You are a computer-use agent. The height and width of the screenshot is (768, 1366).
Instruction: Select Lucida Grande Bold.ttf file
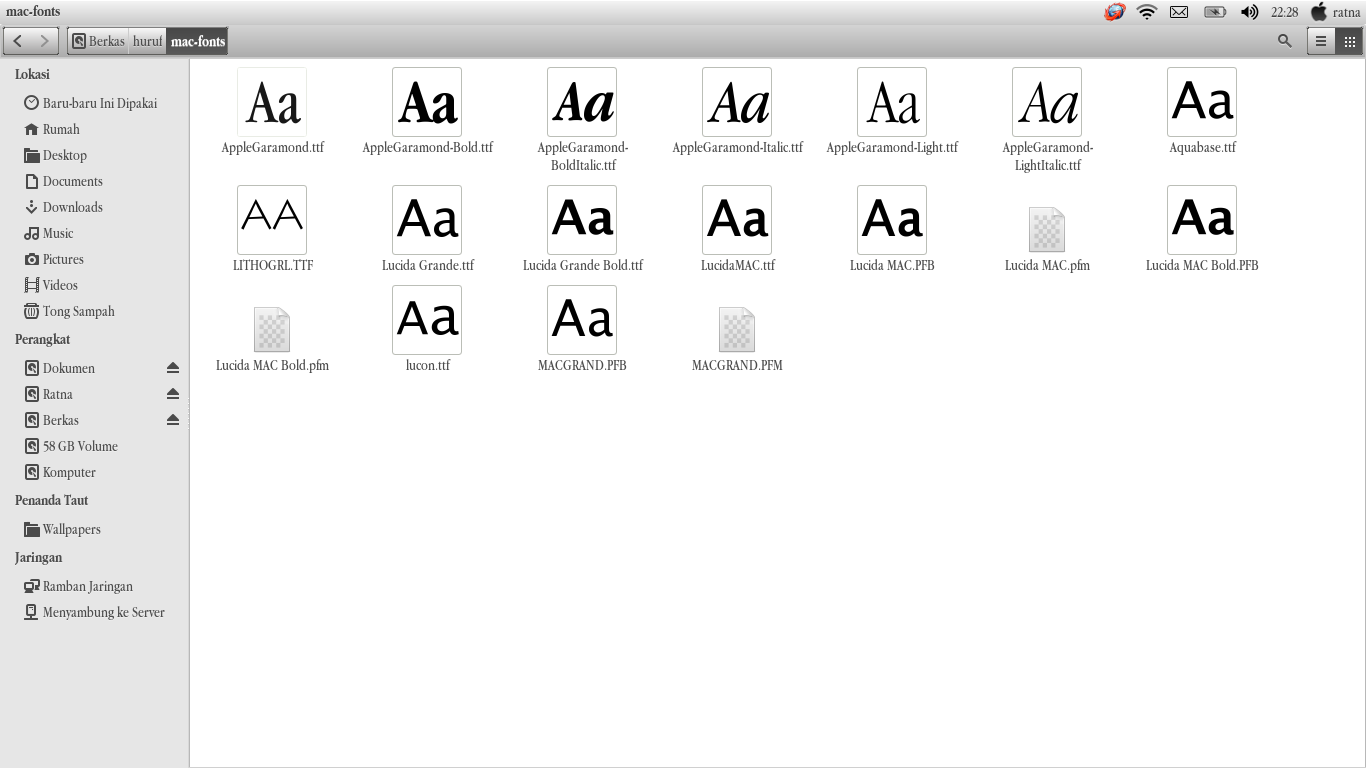click(x=582, y=229)
